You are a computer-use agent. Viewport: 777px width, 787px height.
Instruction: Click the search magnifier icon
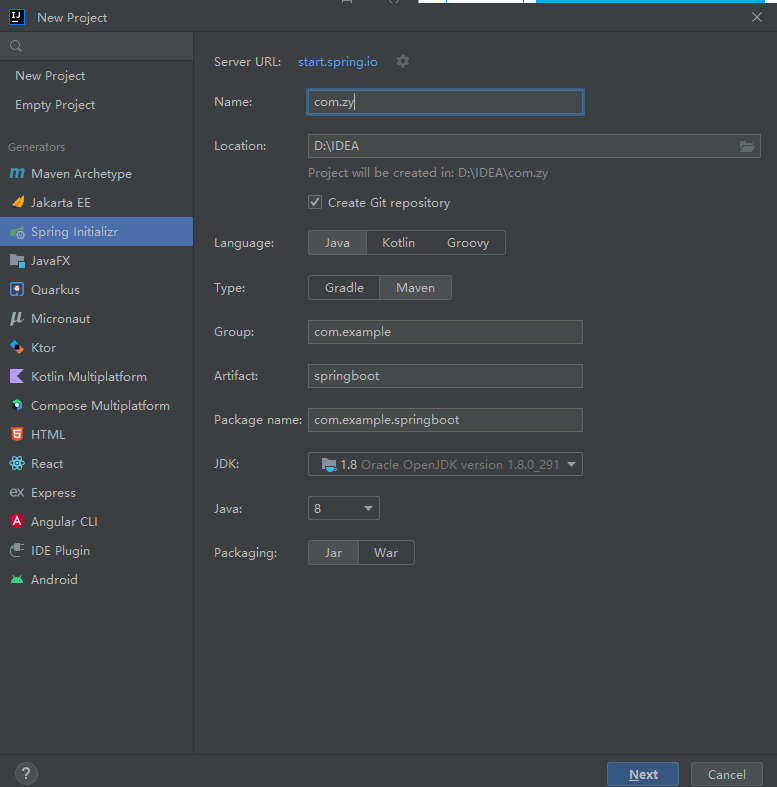(x=16, y=46)
